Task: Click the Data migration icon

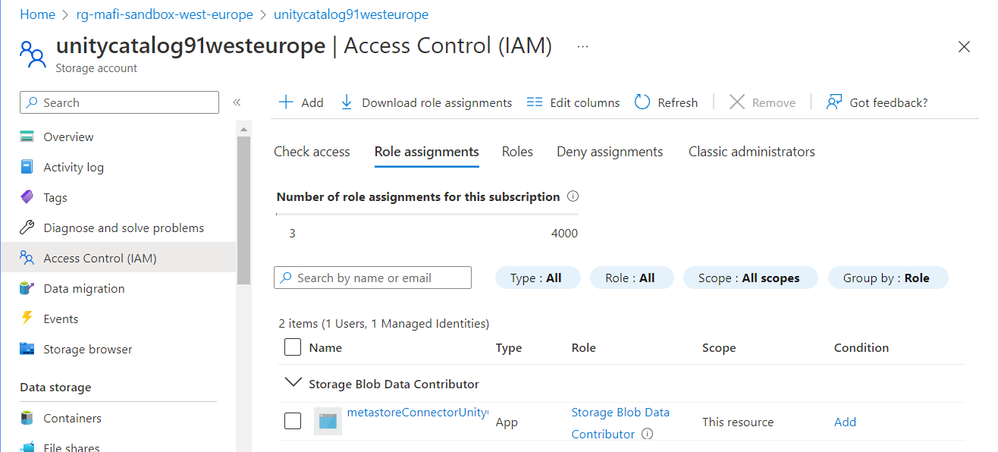Action: click(27, 289)
